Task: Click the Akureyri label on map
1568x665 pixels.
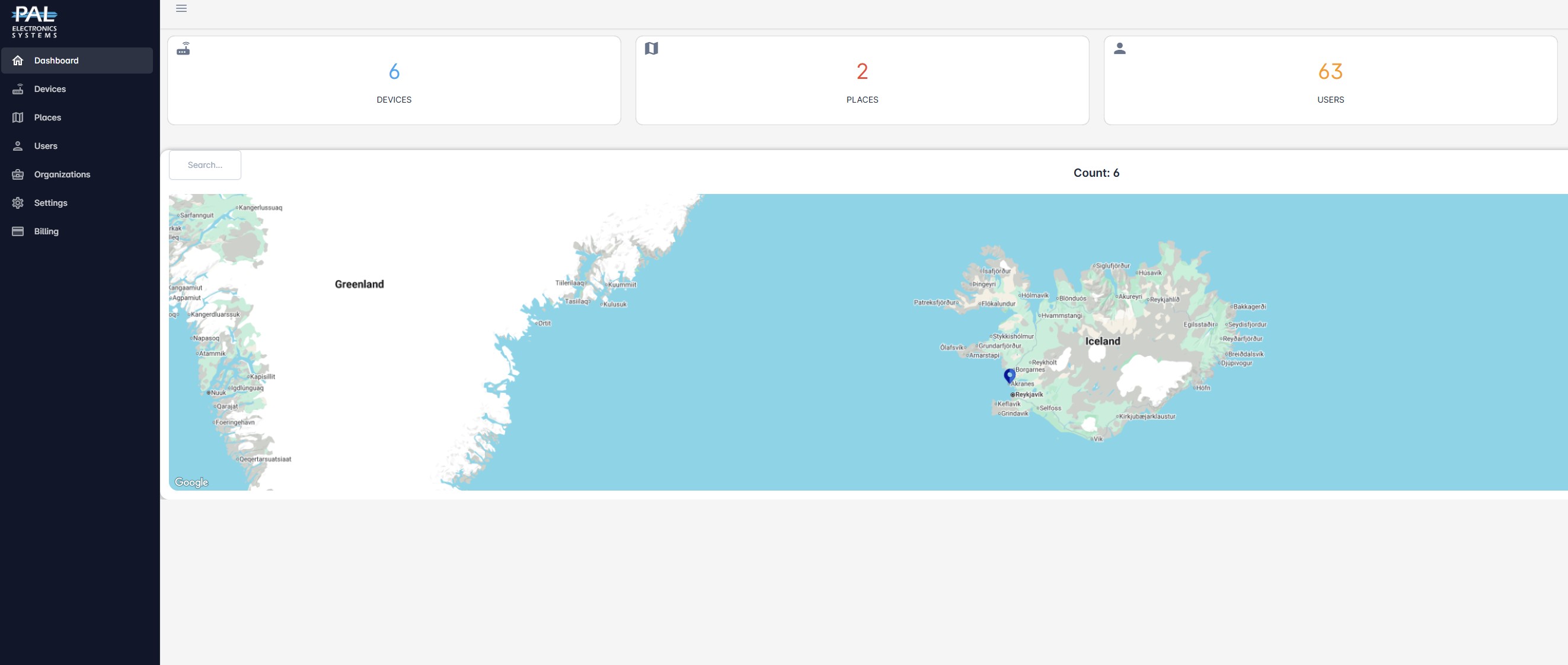Action: click(x=1130, y=297)
